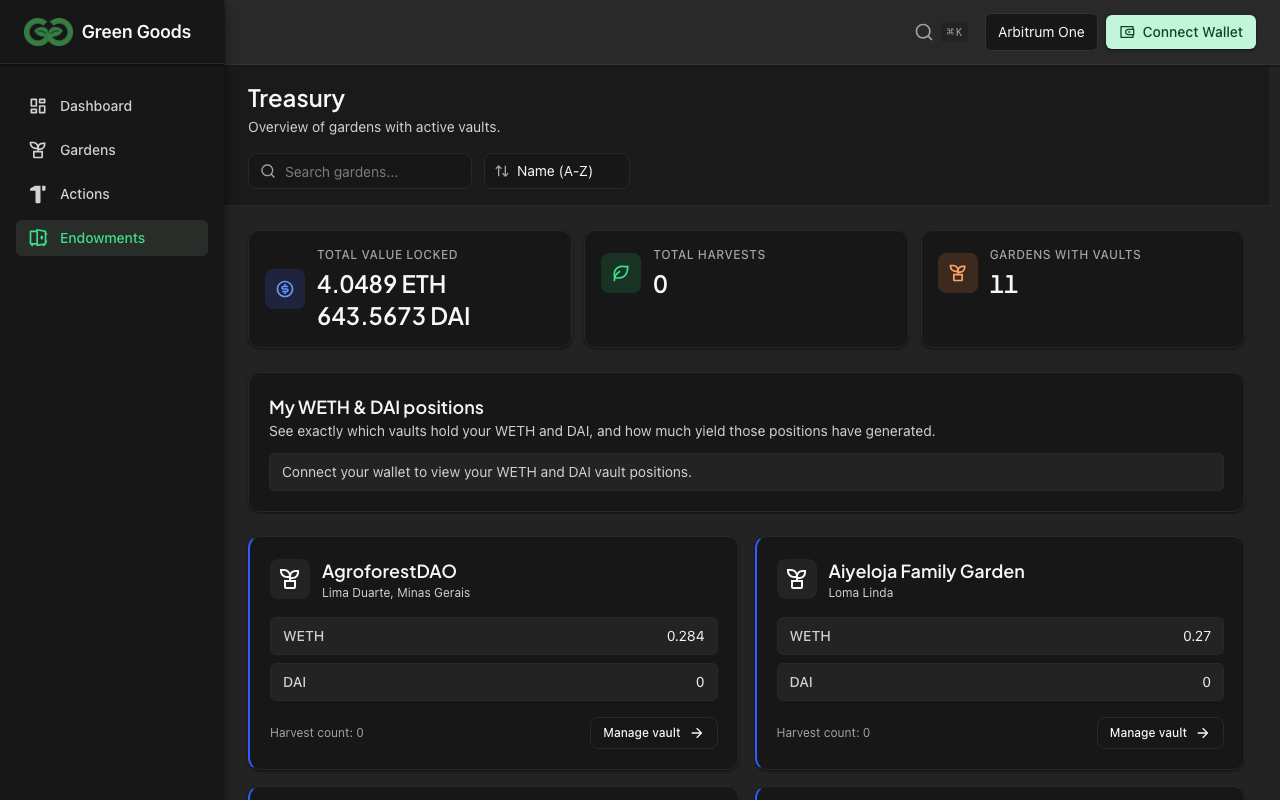Navigate to Actions in the sidebar
The height and width of the screenshot is (800, 1280).
[85, 194]
